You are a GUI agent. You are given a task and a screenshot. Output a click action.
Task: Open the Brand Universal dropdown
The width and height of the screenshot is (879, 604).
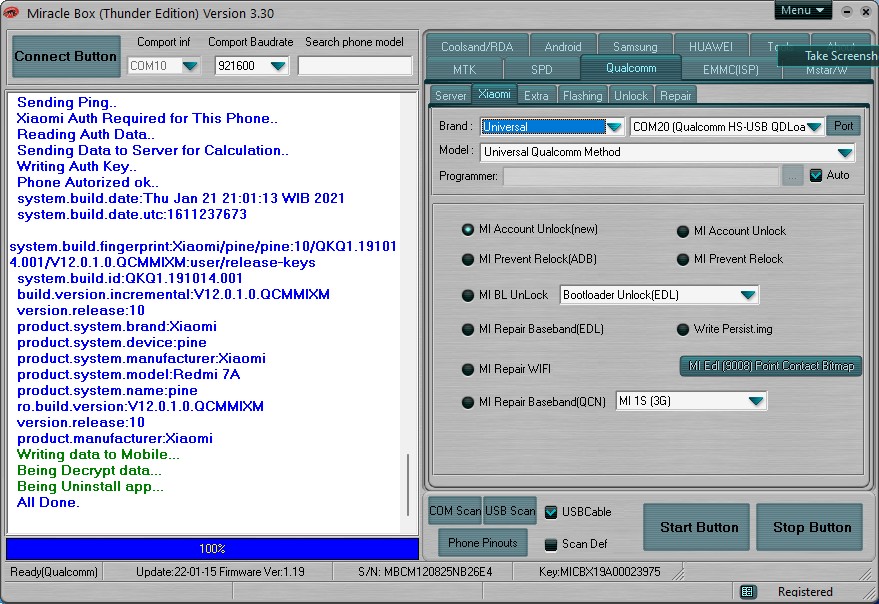pyautogui.click(x=614, y=127)
